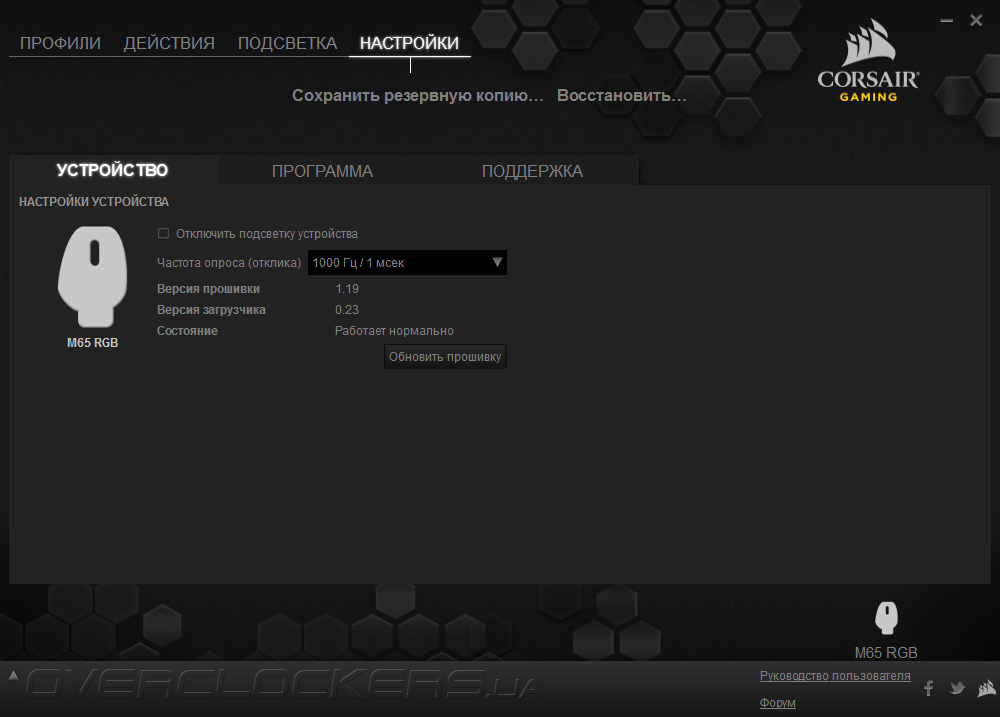Open the ПРОФИЛИ tab
Screen dimensions: 1000x717
pos(60,43)
